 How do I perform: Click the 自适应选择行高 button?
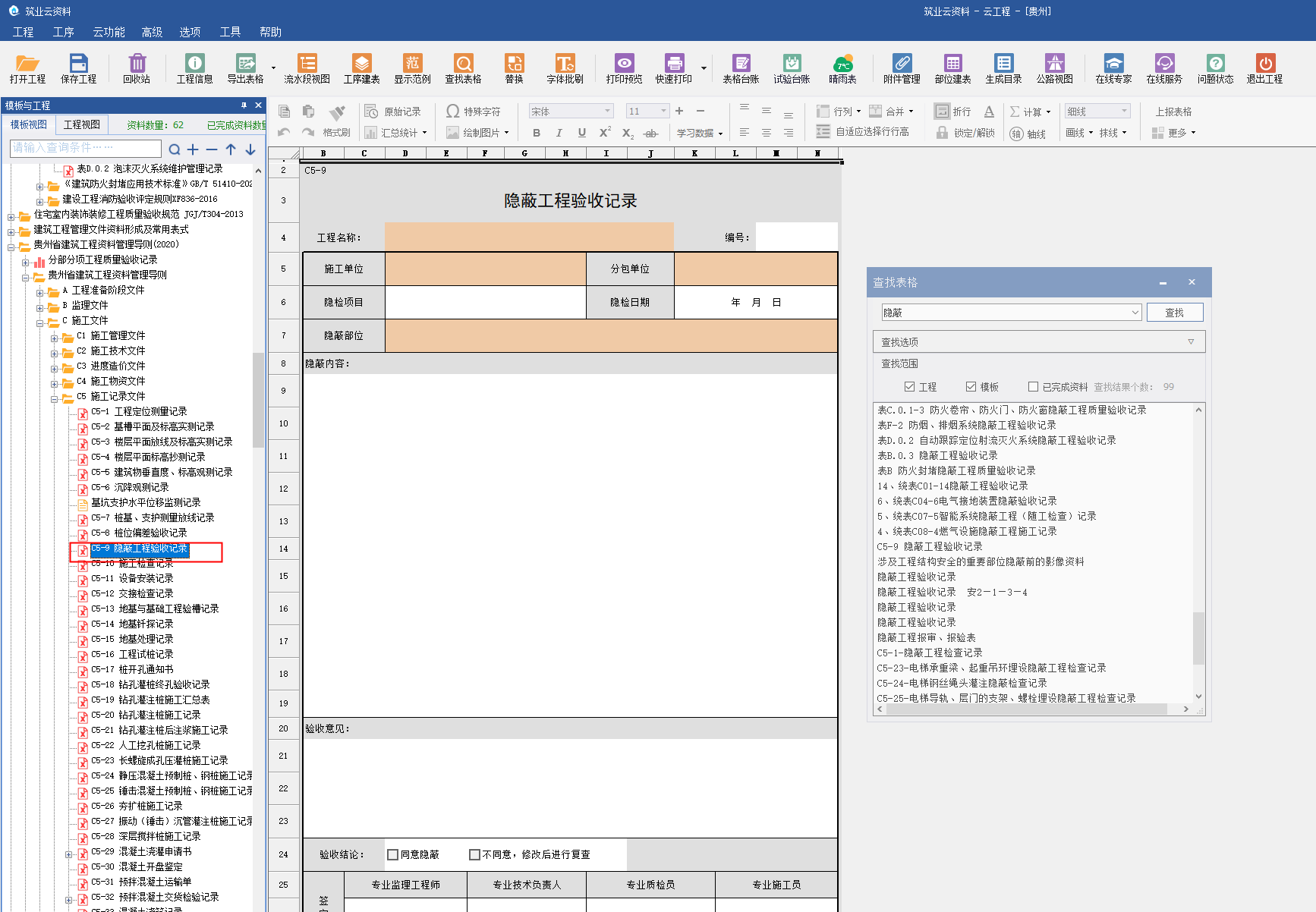click(863, 132)
